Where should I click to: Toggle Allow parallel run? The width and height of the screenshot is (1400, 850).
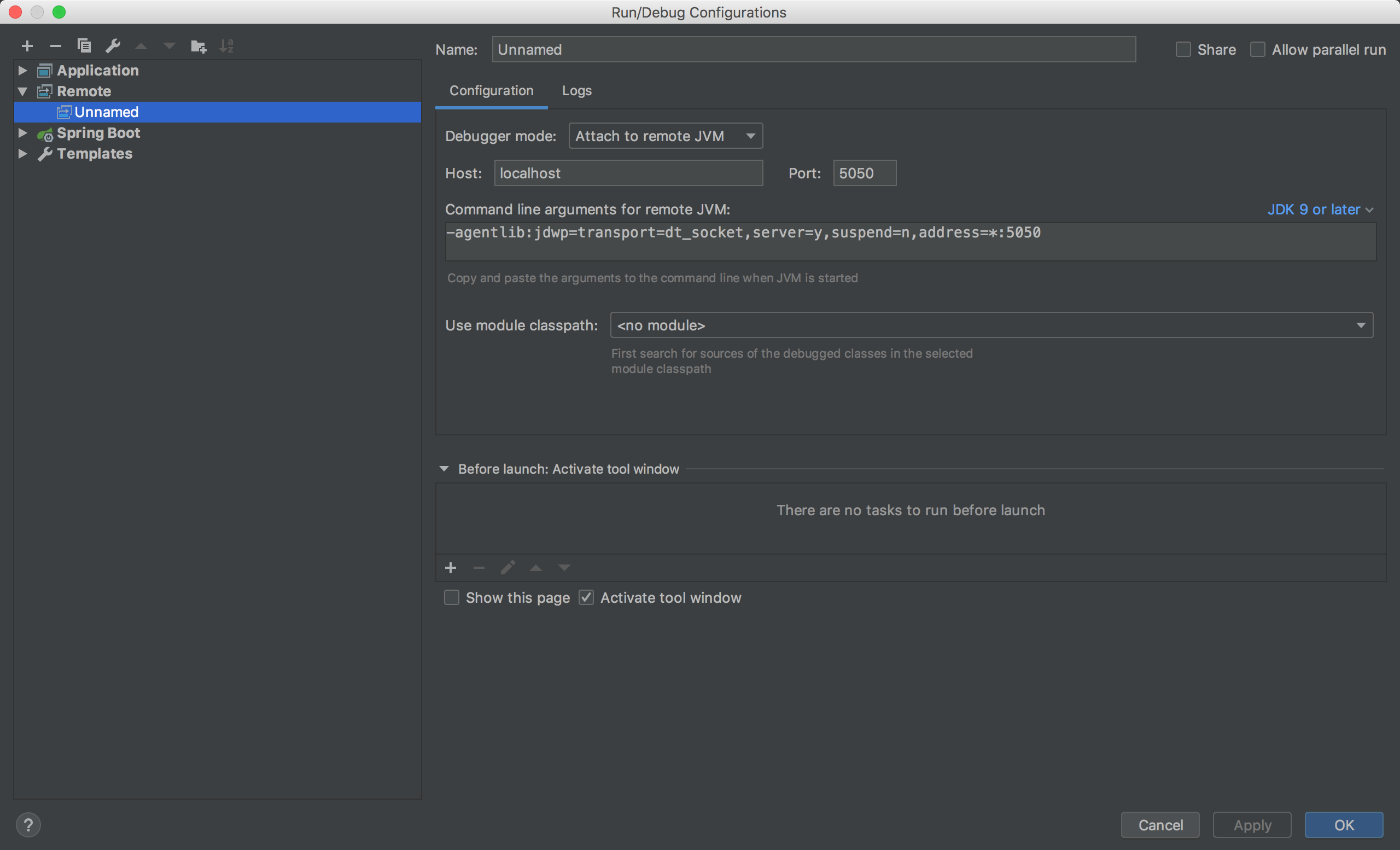point(1257,50)
